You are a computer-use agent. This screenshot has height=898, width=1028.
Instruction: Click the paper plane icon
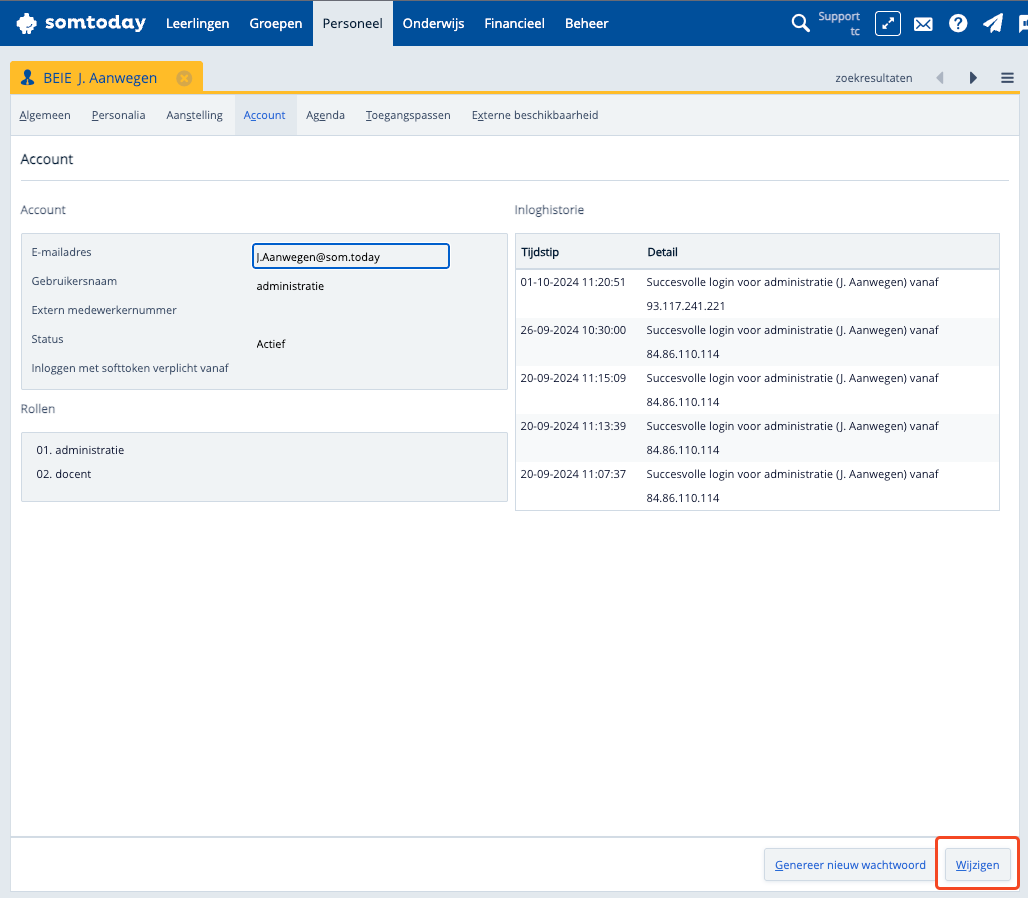point(992,23)
